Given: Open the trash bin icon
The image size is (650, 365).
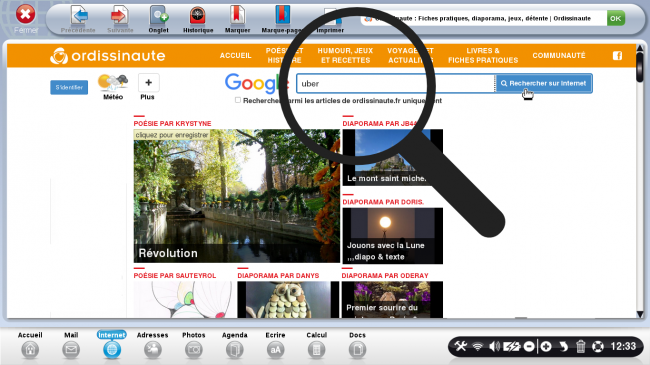Looking at the screenshot, I should (581, 346).
